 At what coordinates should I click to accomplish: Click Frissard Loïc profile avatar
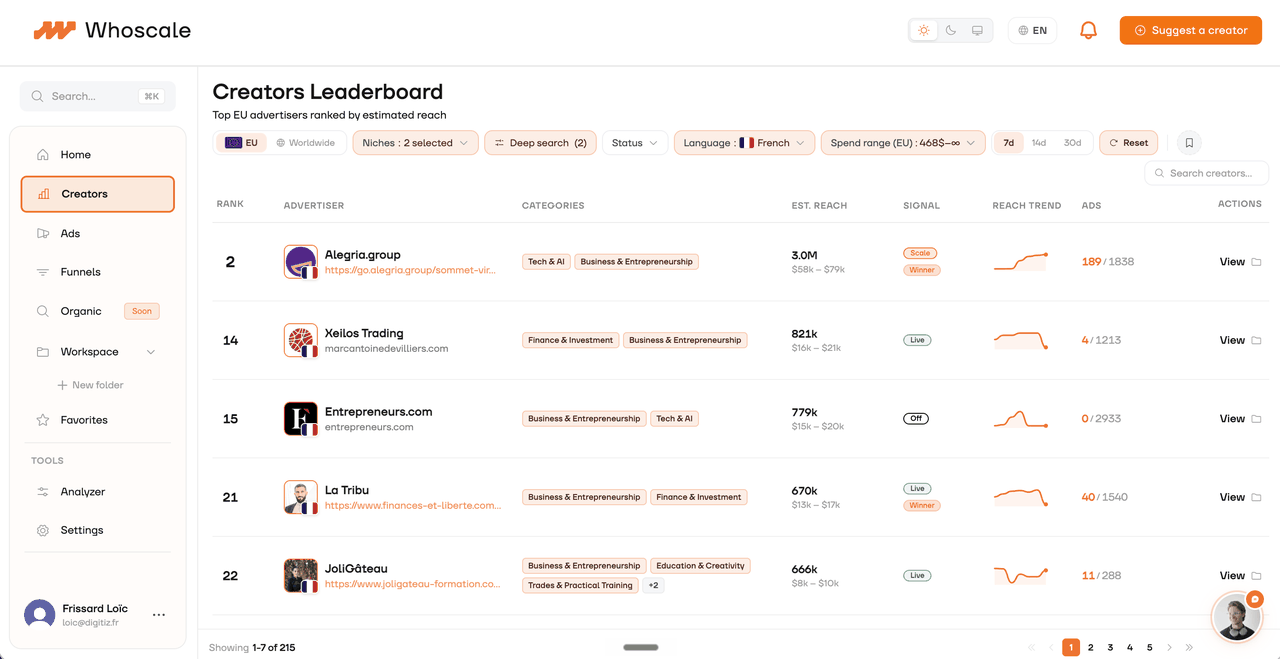40,615
